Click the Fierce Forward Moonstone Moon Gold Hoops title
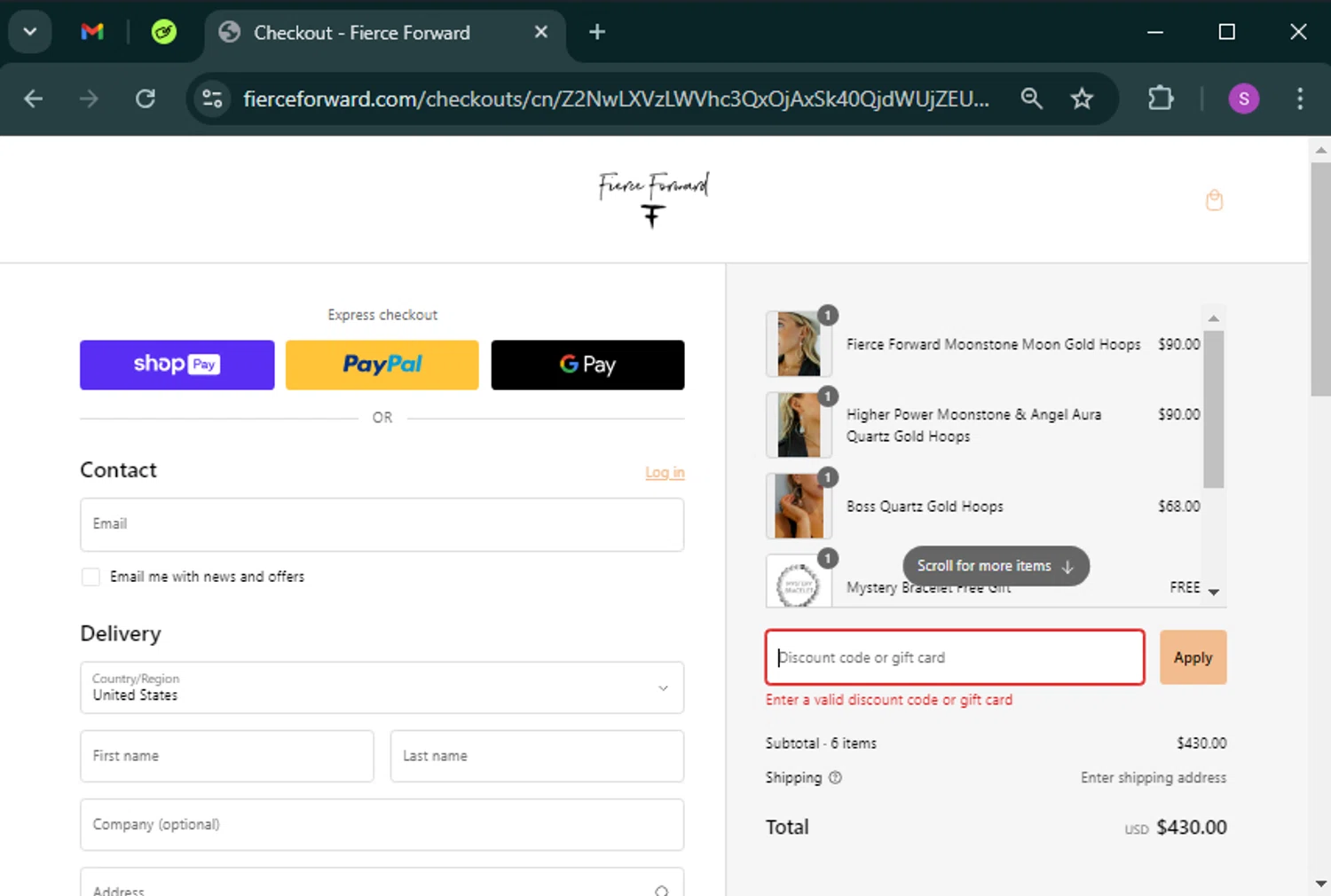 [993, 344]
